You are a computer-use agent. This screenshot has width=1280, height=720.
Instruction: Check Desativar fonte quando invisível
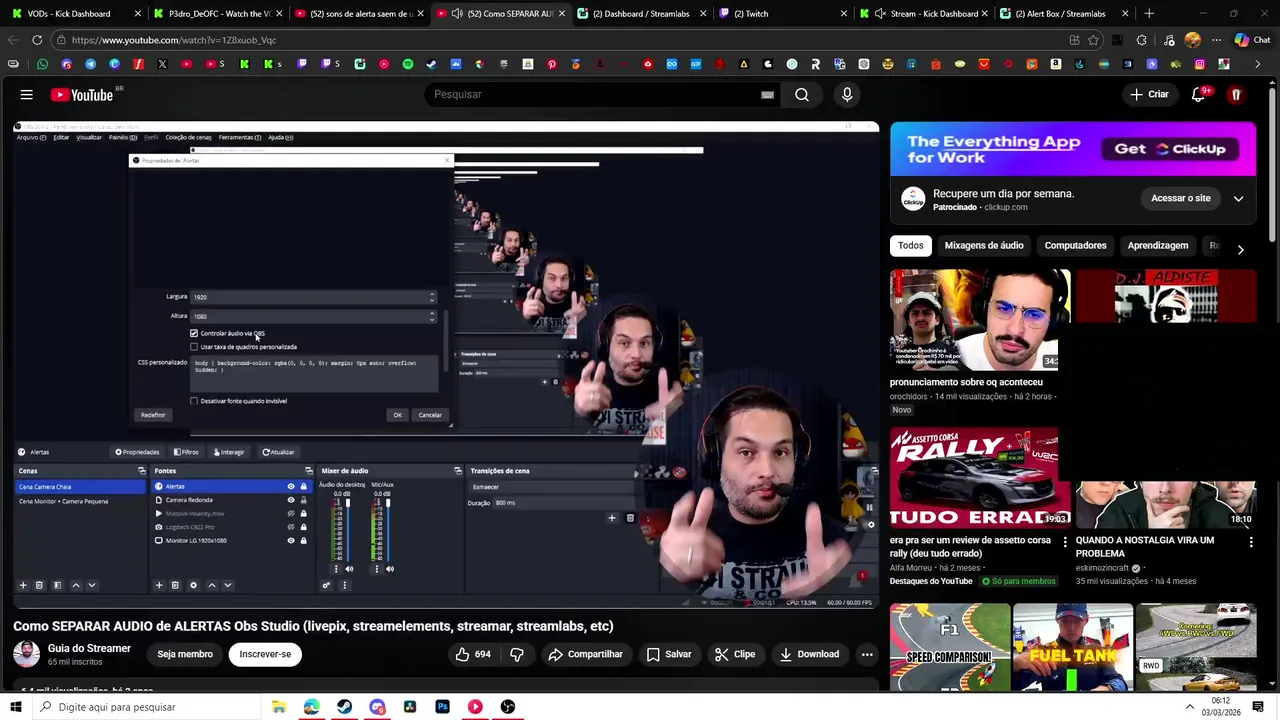coord(194,401)
